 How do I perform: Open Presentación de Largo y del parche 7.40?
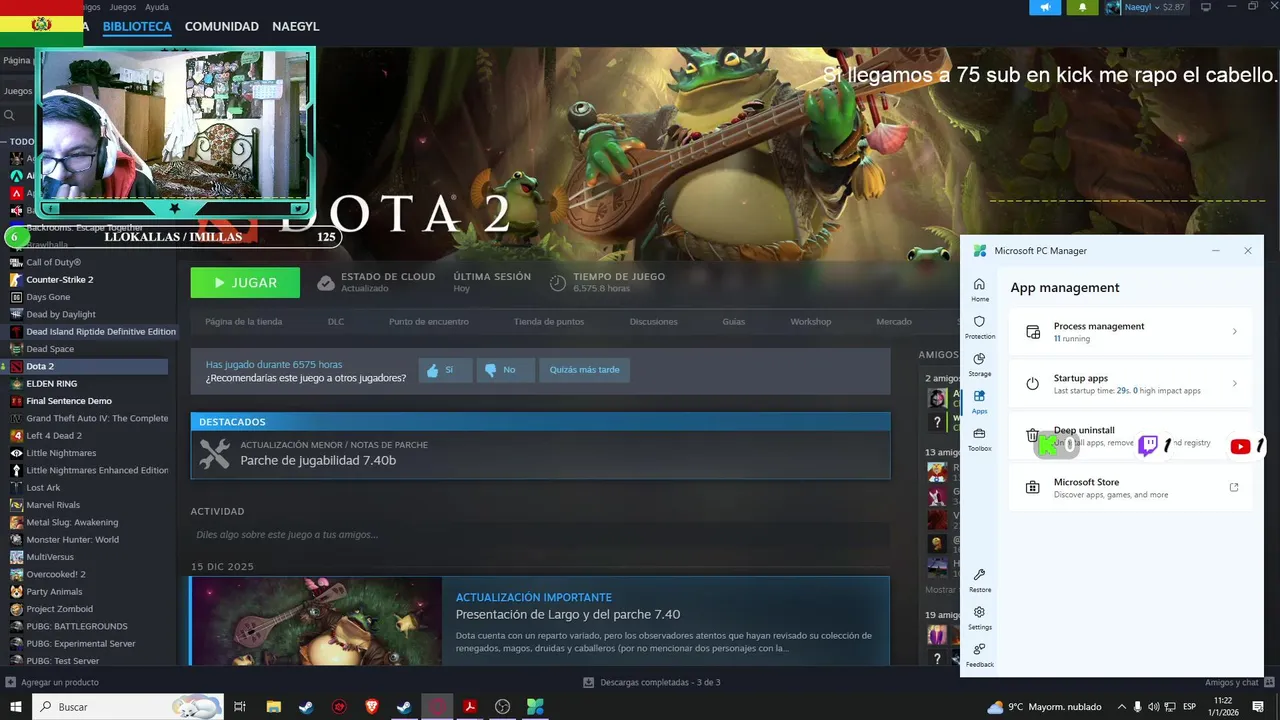tap(568, 615)
